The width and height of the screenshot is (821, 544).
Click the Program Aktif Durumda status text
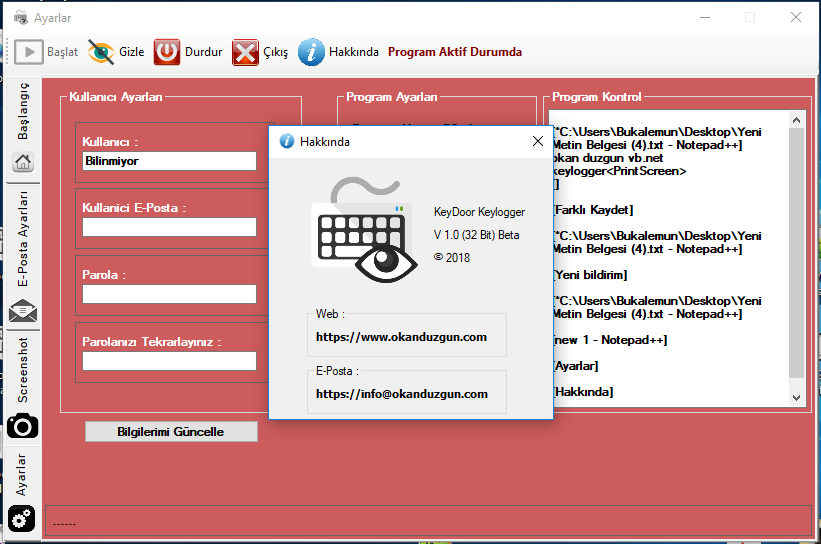pos(454,52)
